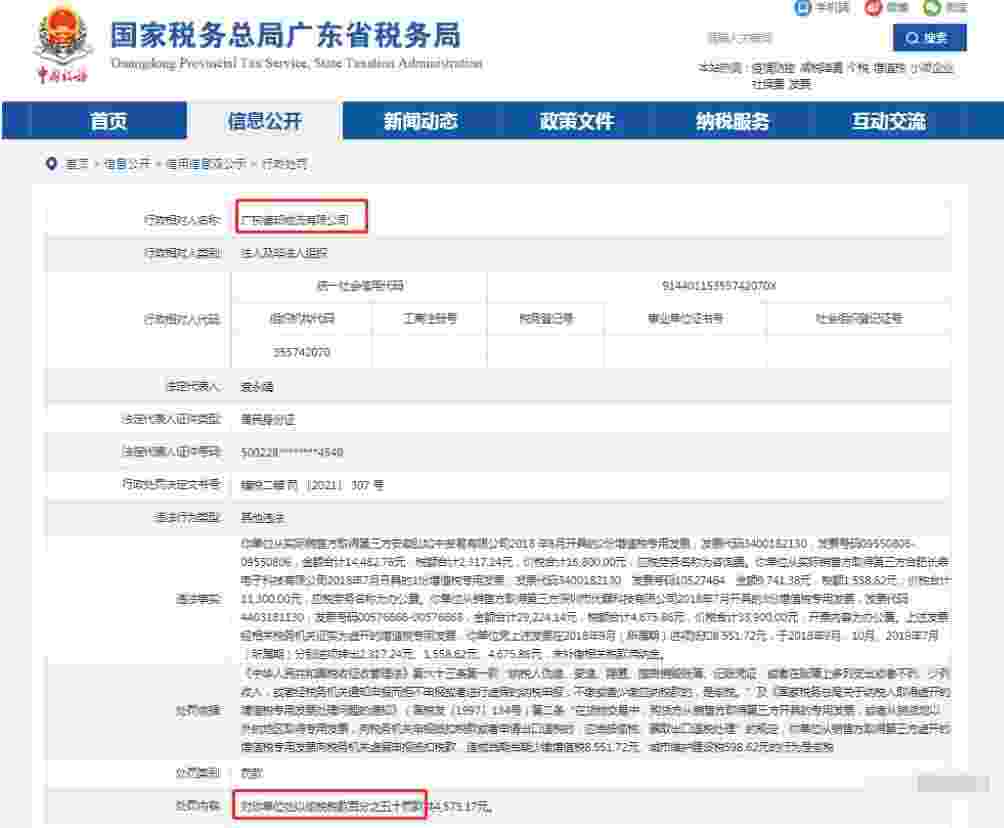The height and width of the screenshot is (828, 1004).
Task: Focus the site search input field
Action: tap(794, 38)
